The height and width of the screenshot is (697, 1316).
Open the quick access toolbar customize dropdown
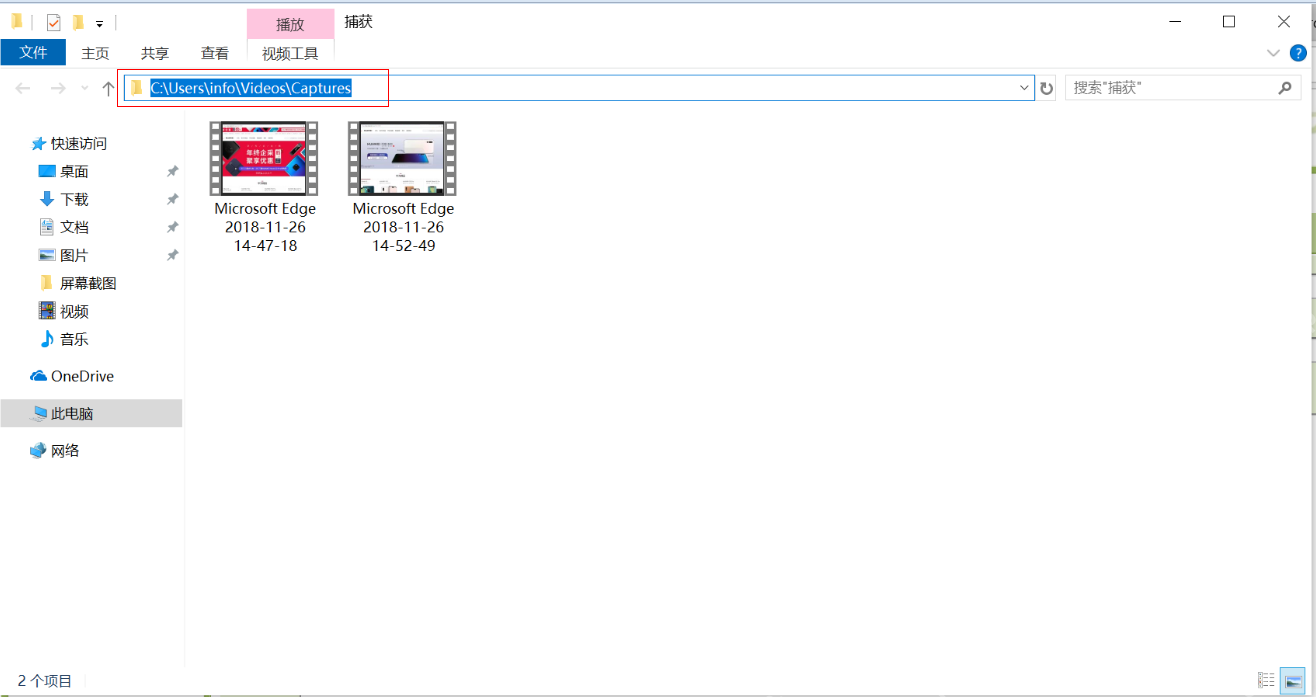(99, 23)
